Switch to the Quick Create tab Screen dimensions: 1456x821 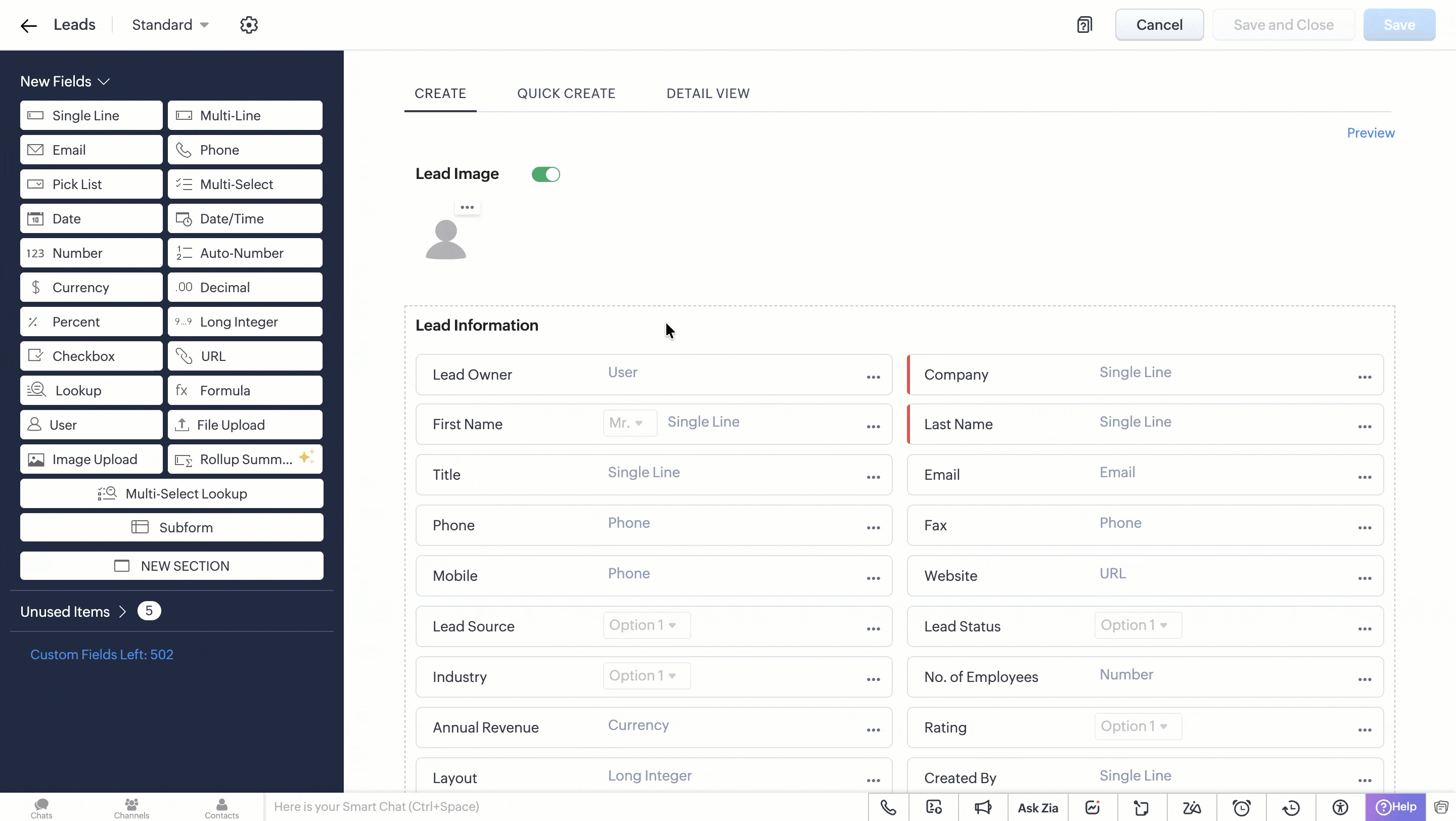(x=566, y=93)
